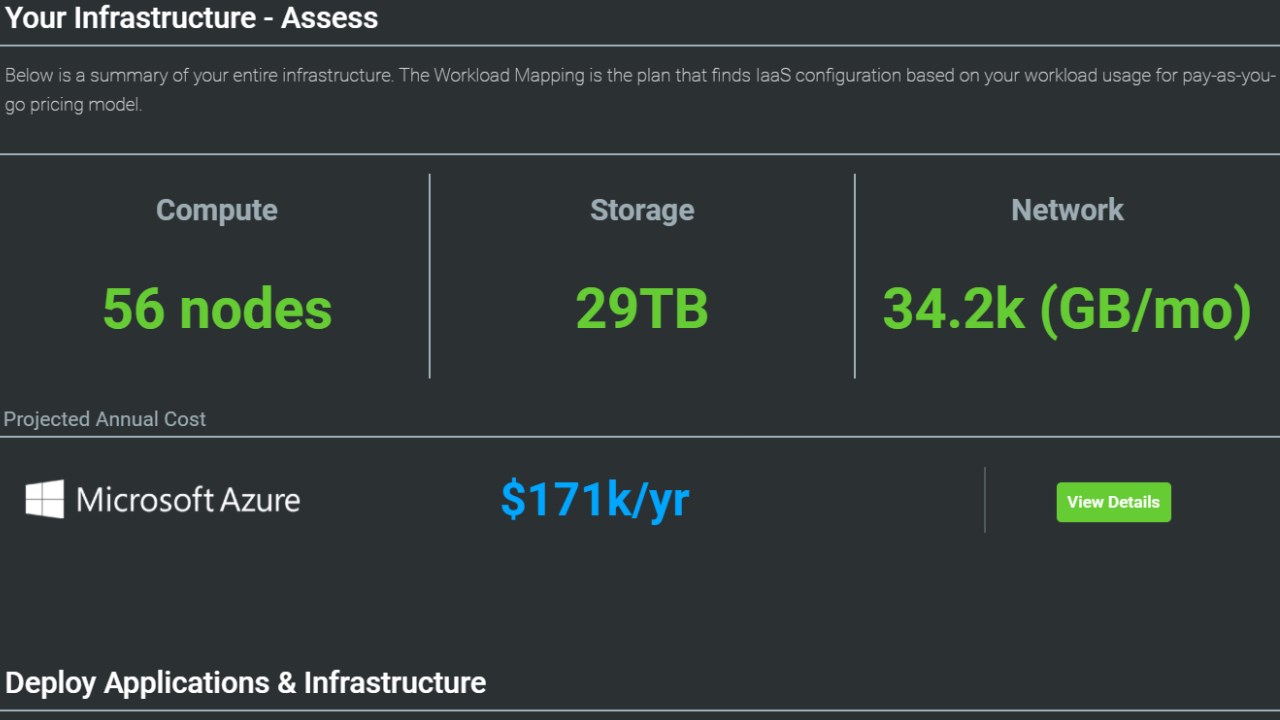Click the Projected Annual Cost label
Viewport: 1280px width, 720px height.
pos(105,419)
